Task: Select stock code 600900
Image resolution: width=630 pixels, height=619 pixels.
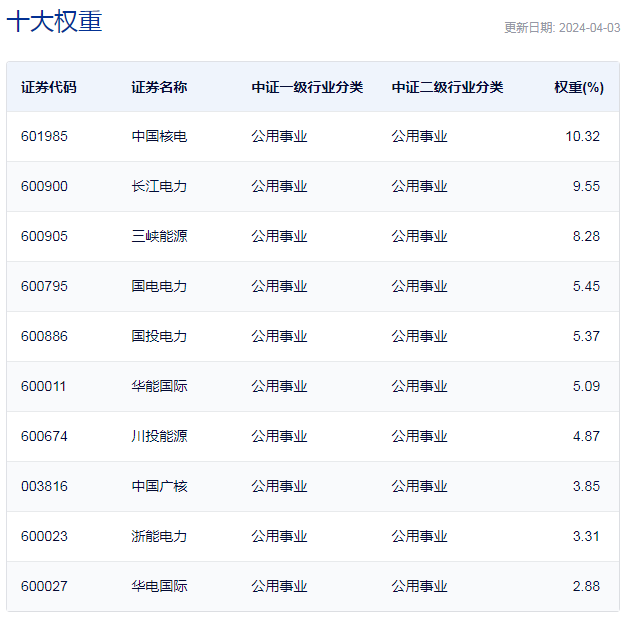Action: (x=44, y=186)
